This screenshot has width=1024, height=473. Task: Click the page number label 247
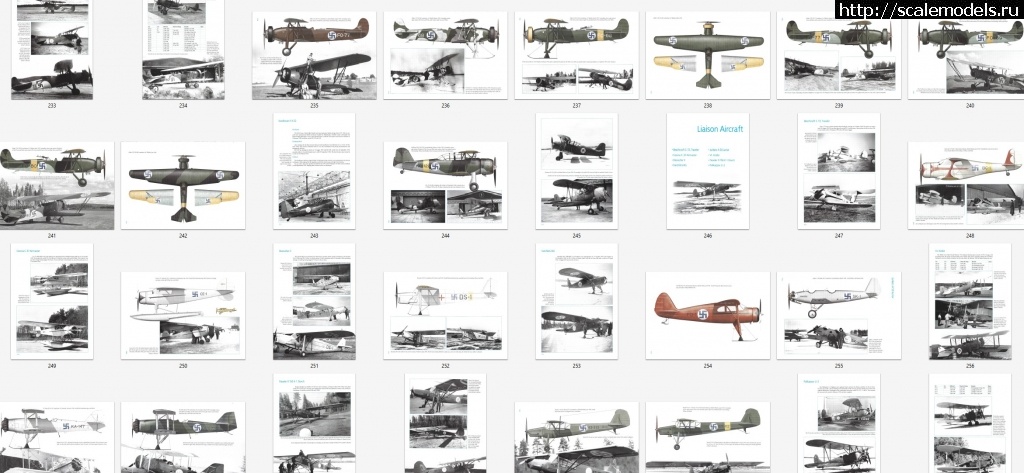coord(838,236)
